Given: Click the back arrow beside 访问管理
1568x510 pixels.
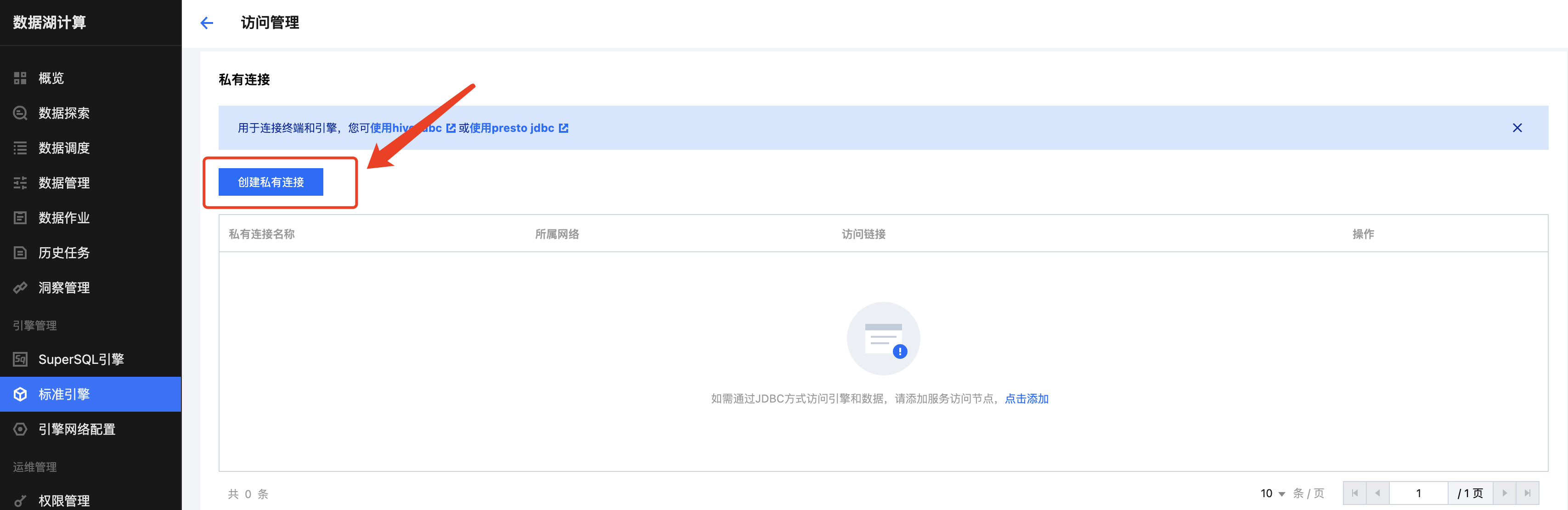Looking at the screenshot, I should (x=207, y=23).
